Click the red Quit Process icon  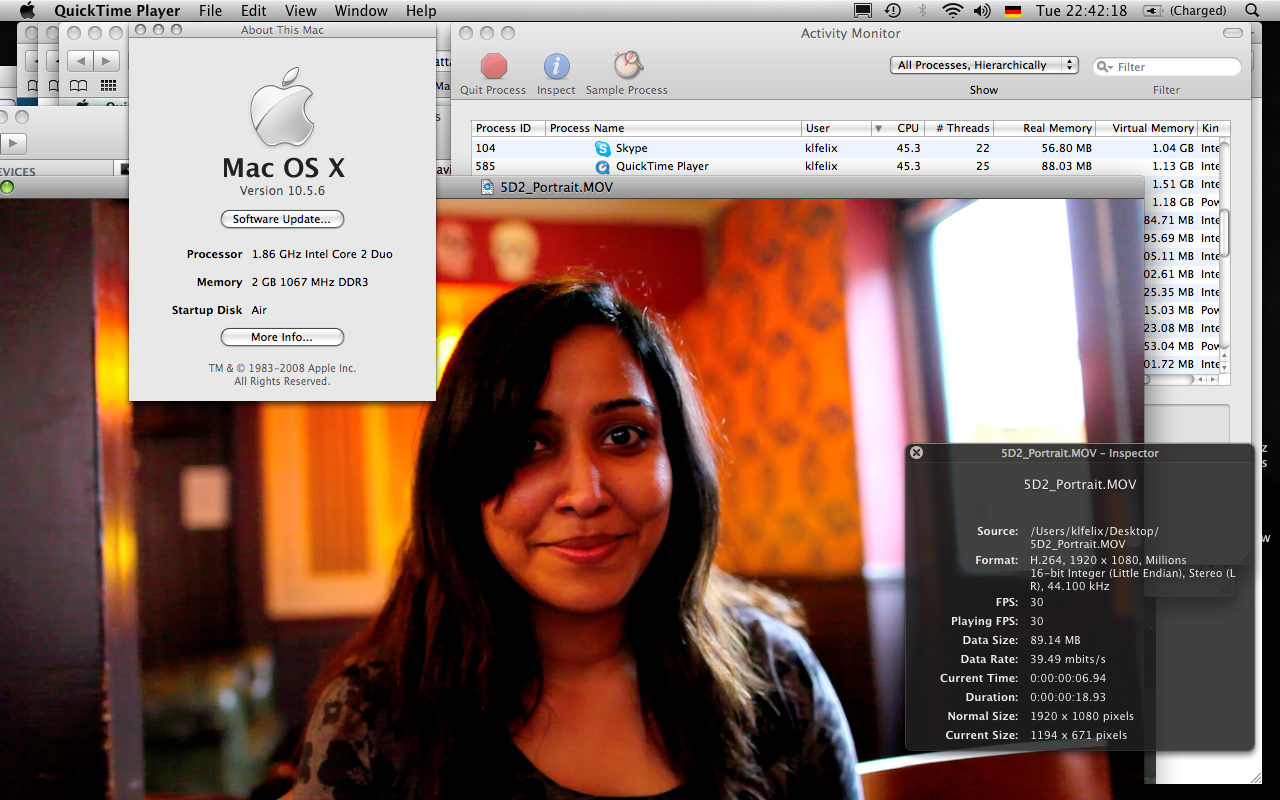tap(494, 67)
